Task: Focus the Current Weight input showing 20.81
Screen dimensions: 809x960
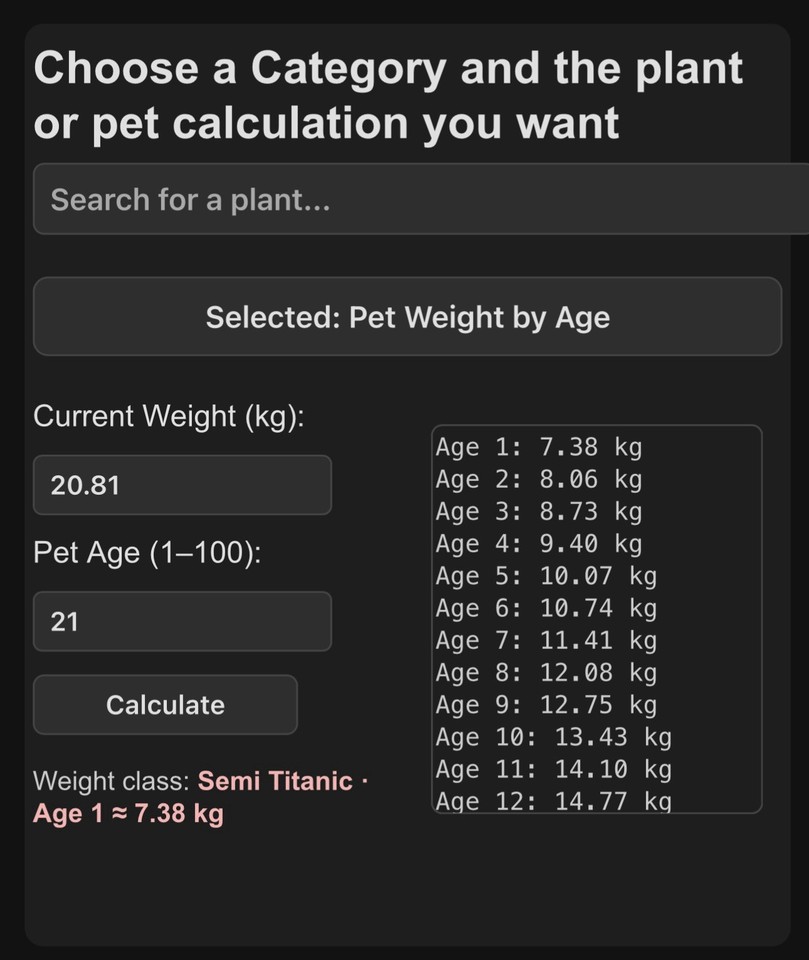Action: click(x=182, y=486)
